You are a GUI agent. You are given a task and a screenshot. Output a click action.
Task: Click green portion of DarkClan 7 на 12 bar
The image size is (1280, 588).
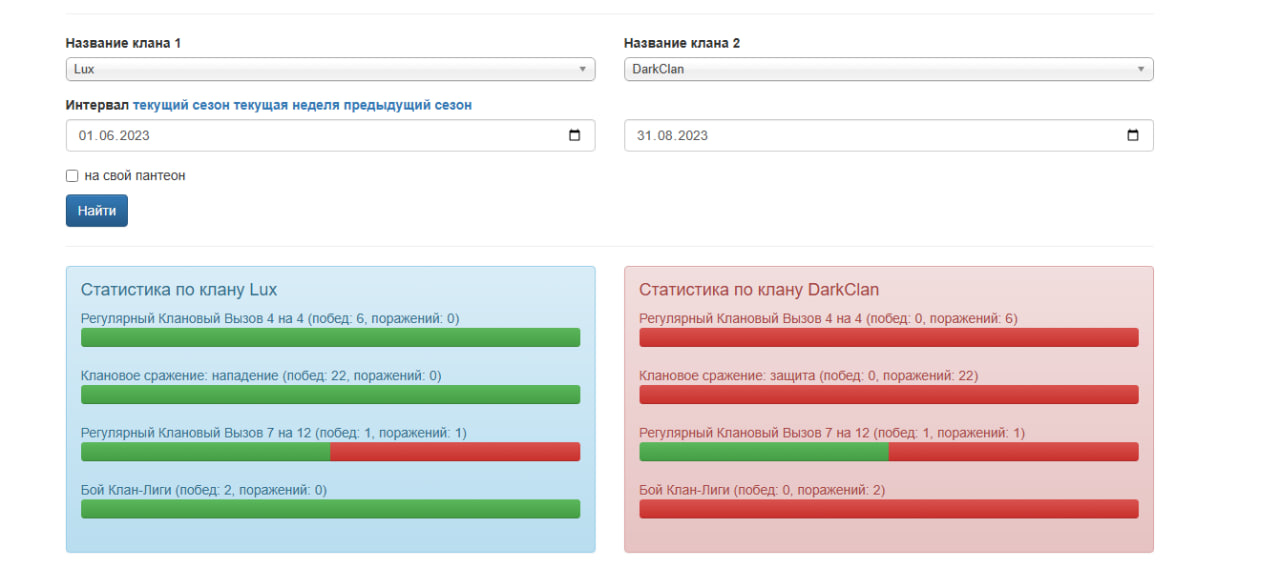point(763,452)
